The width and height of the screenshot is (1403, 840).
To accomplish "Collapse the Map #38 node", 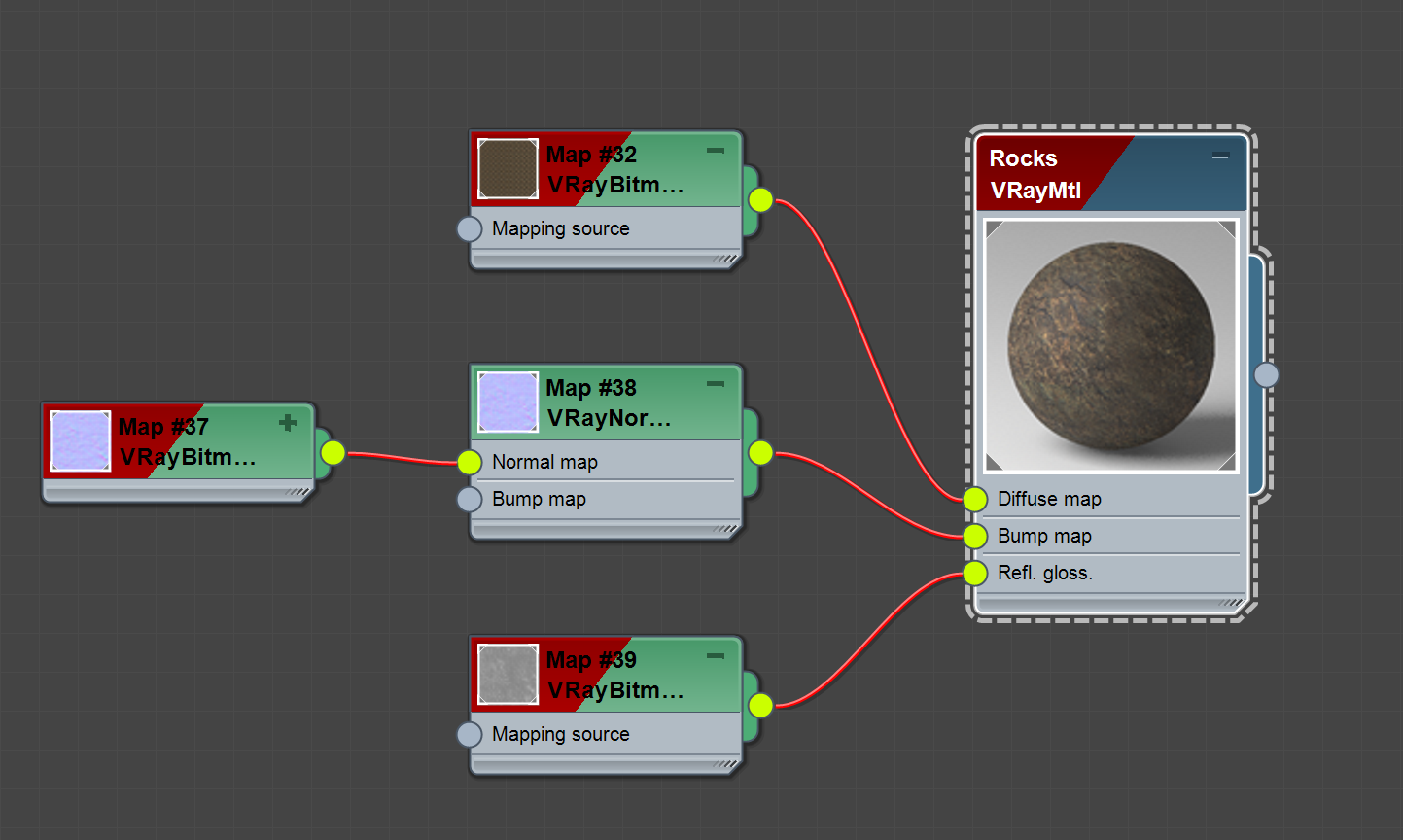I will point(716,384).
